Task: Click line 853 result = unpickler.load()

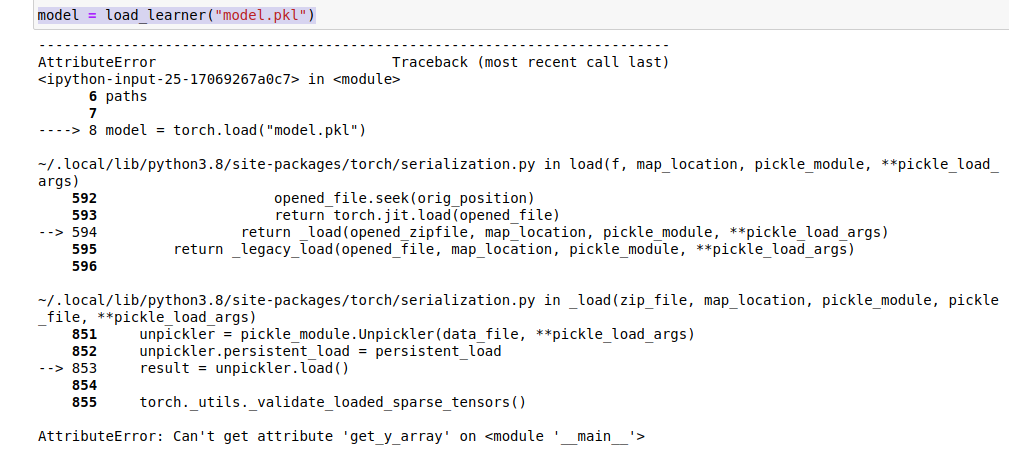Action: coord(244,368)
